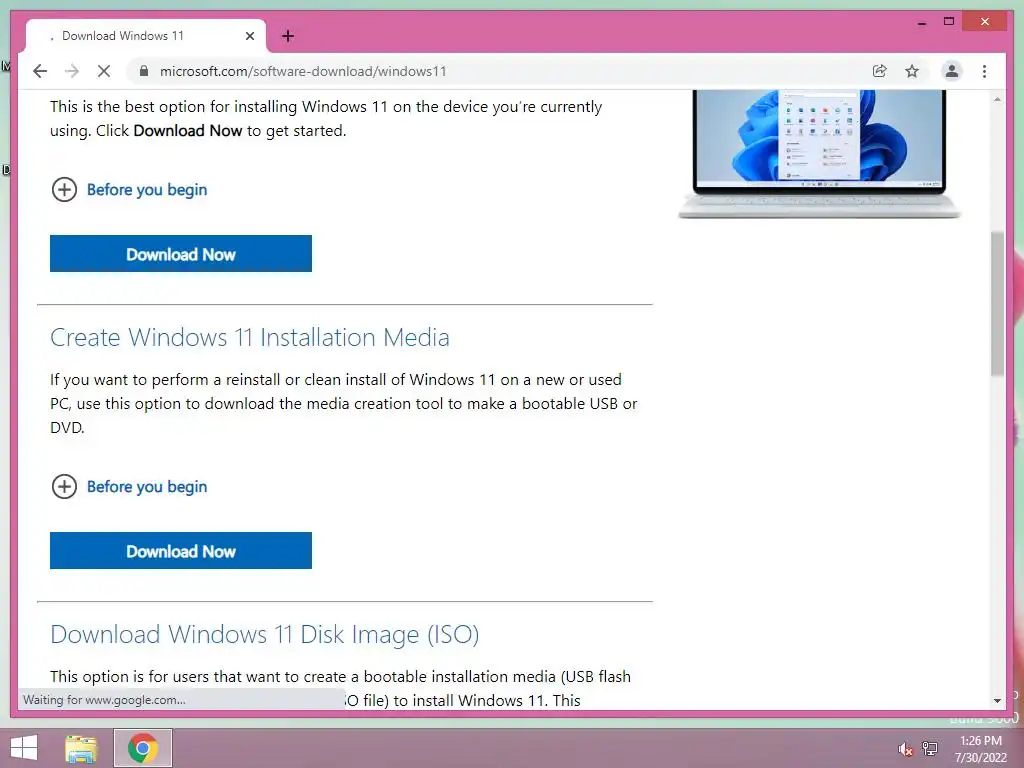Expand Before you begin under Create Installation Media
This screenshot has height=768, width=1024.
[129, 487]
